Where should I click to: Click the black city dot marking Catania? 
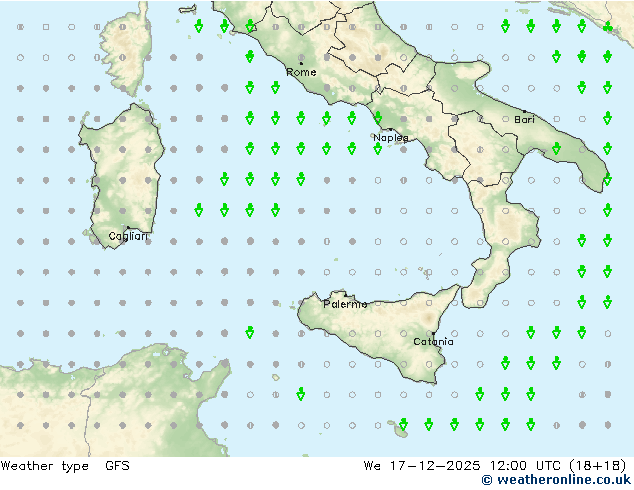(433, 334)
